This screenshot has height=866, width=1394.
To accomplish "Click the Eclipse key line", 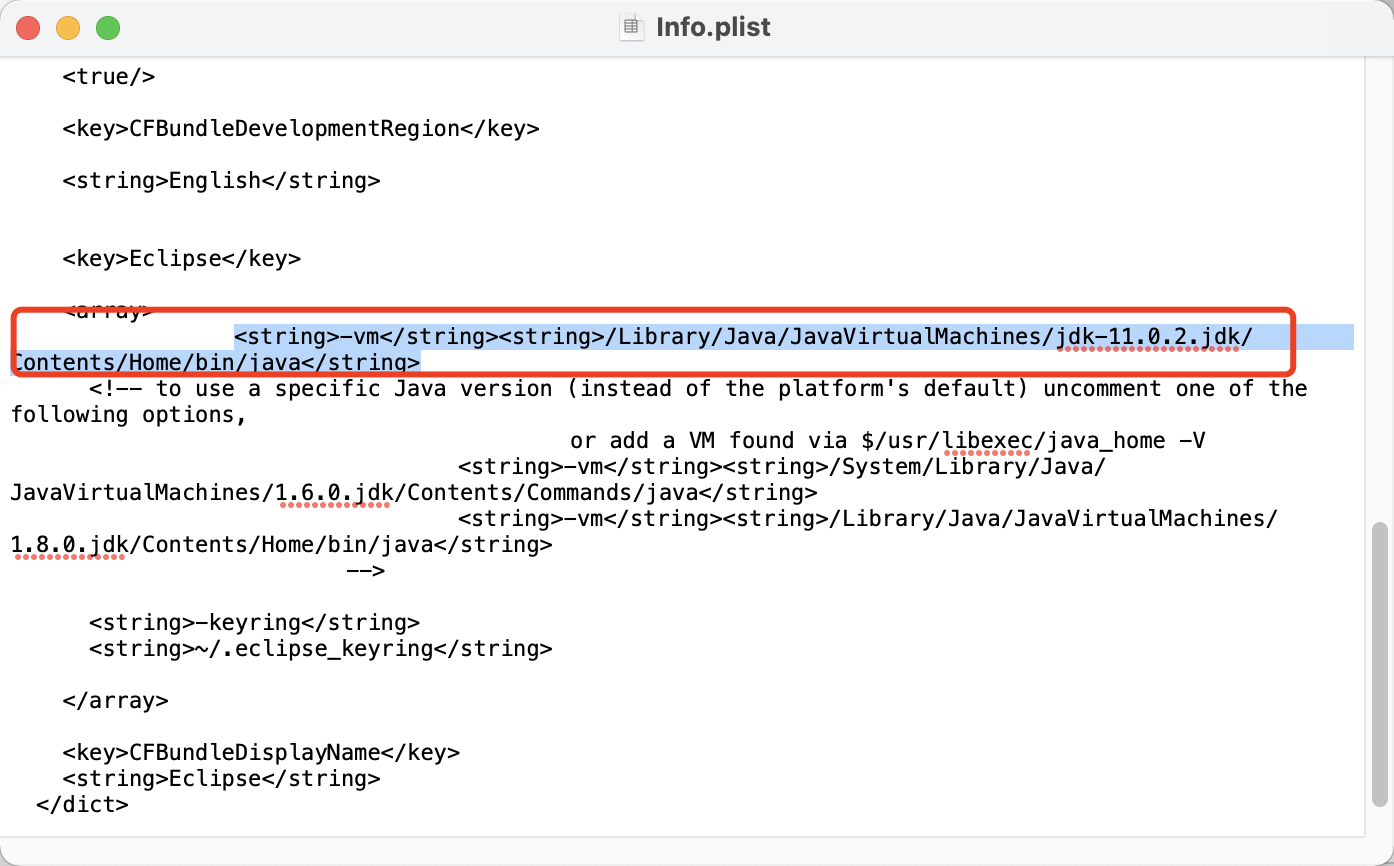I will [181, 258].
